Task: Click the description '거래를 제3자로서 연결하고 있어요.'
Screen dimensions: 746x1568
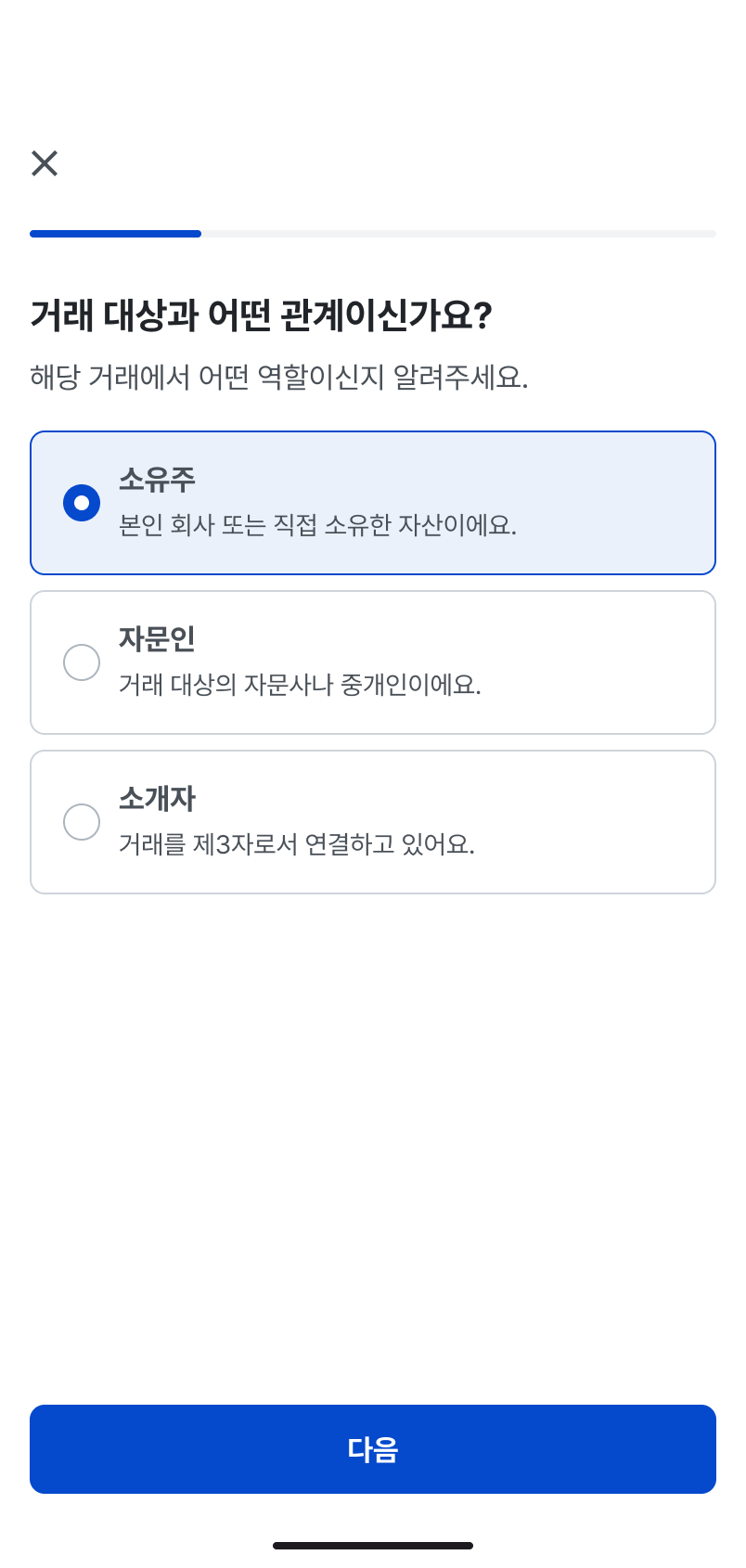Action: click(x=296, y=845)
